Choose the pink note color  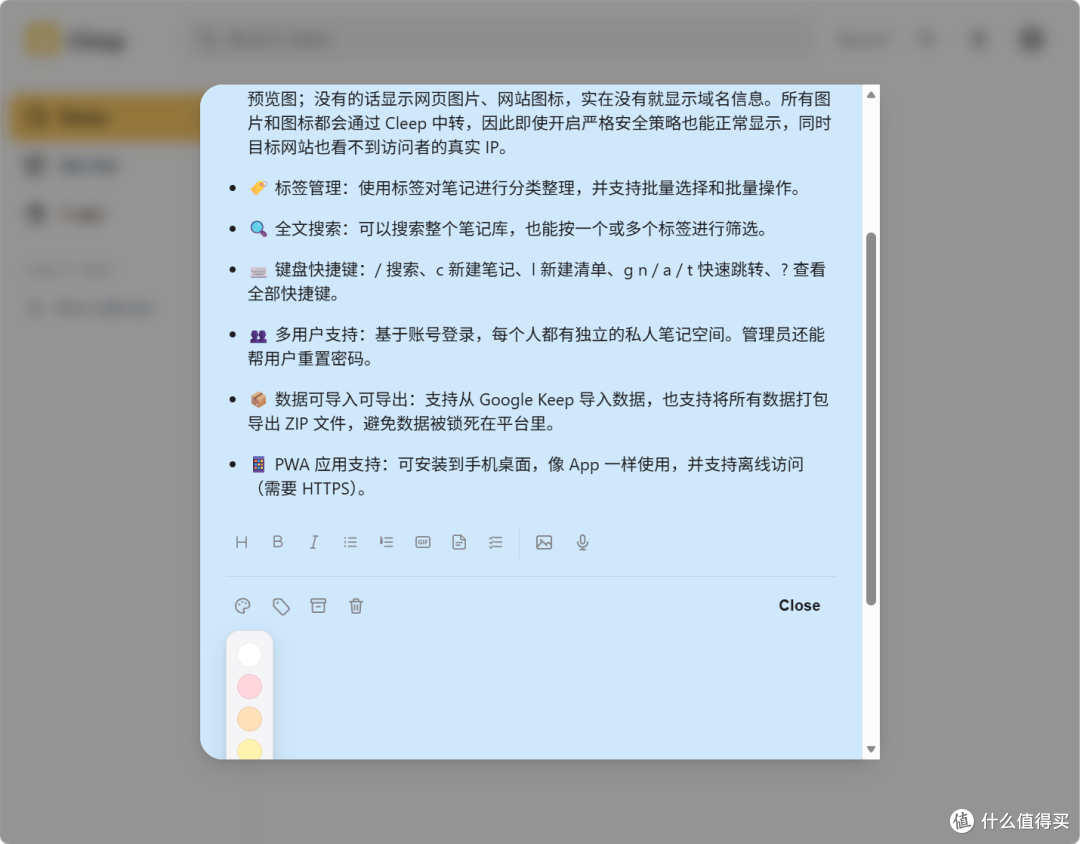pyautogui.click(x=249, y=687)
